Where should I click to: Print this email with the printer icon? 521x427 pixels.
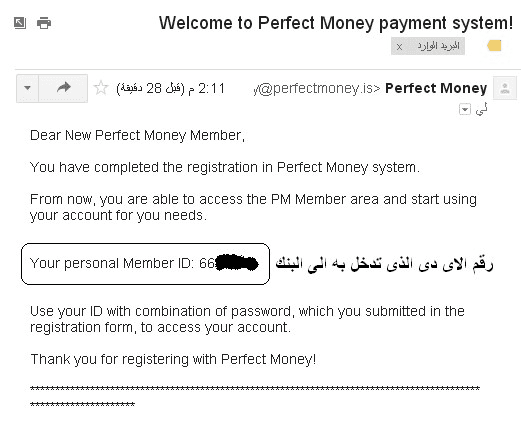(x=44, y=23)
